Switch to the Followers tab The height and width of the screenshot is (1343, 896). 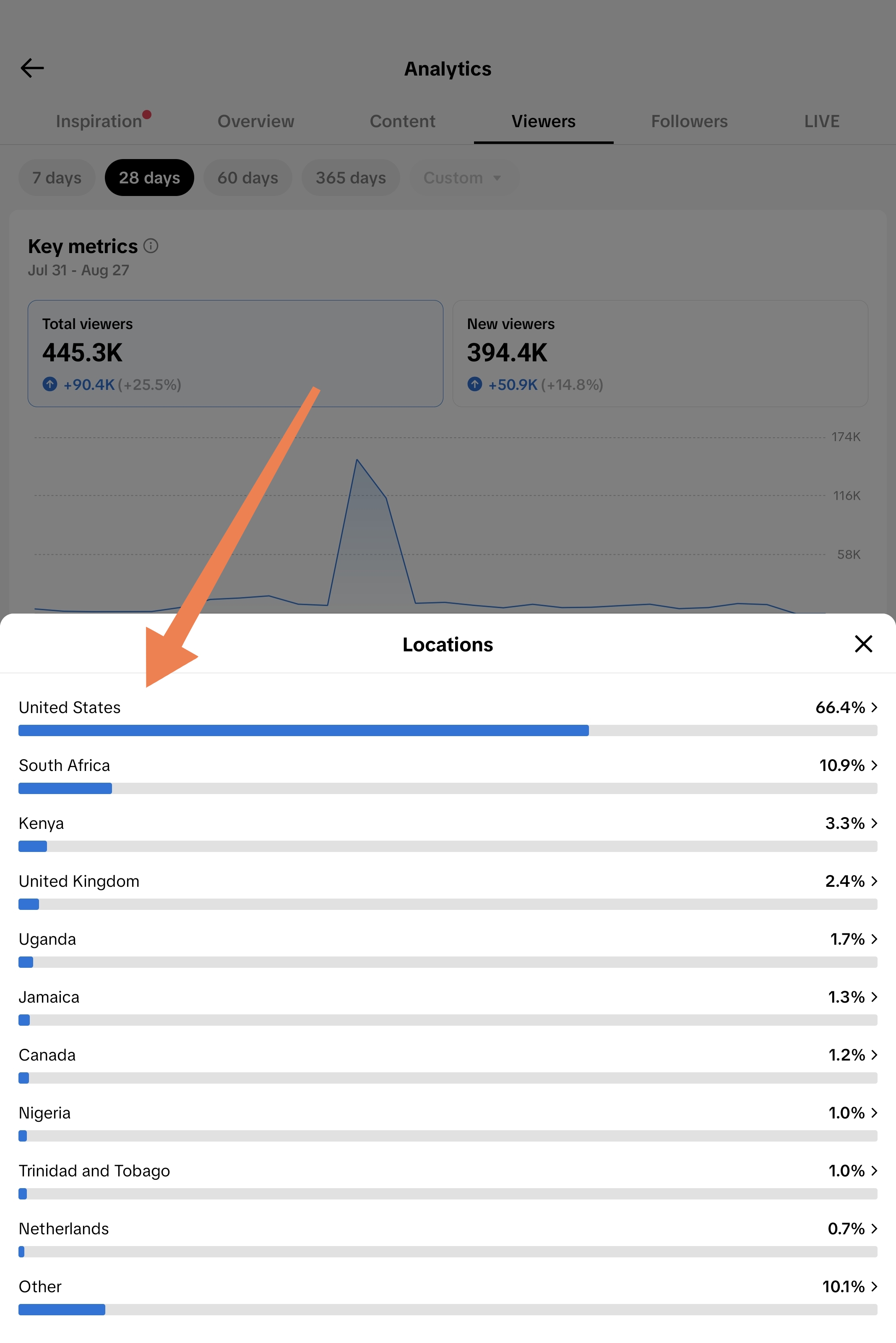pos(689,121)
